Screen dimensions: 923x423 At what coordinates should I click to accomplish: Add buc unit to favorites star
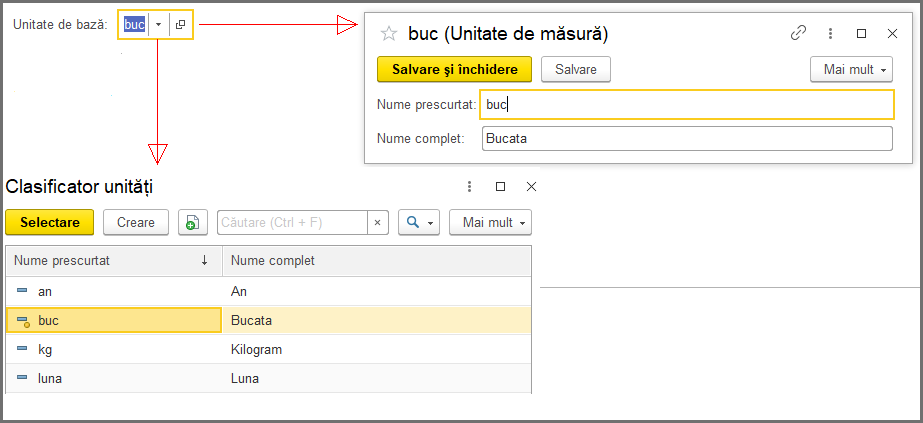click(389, 34)
